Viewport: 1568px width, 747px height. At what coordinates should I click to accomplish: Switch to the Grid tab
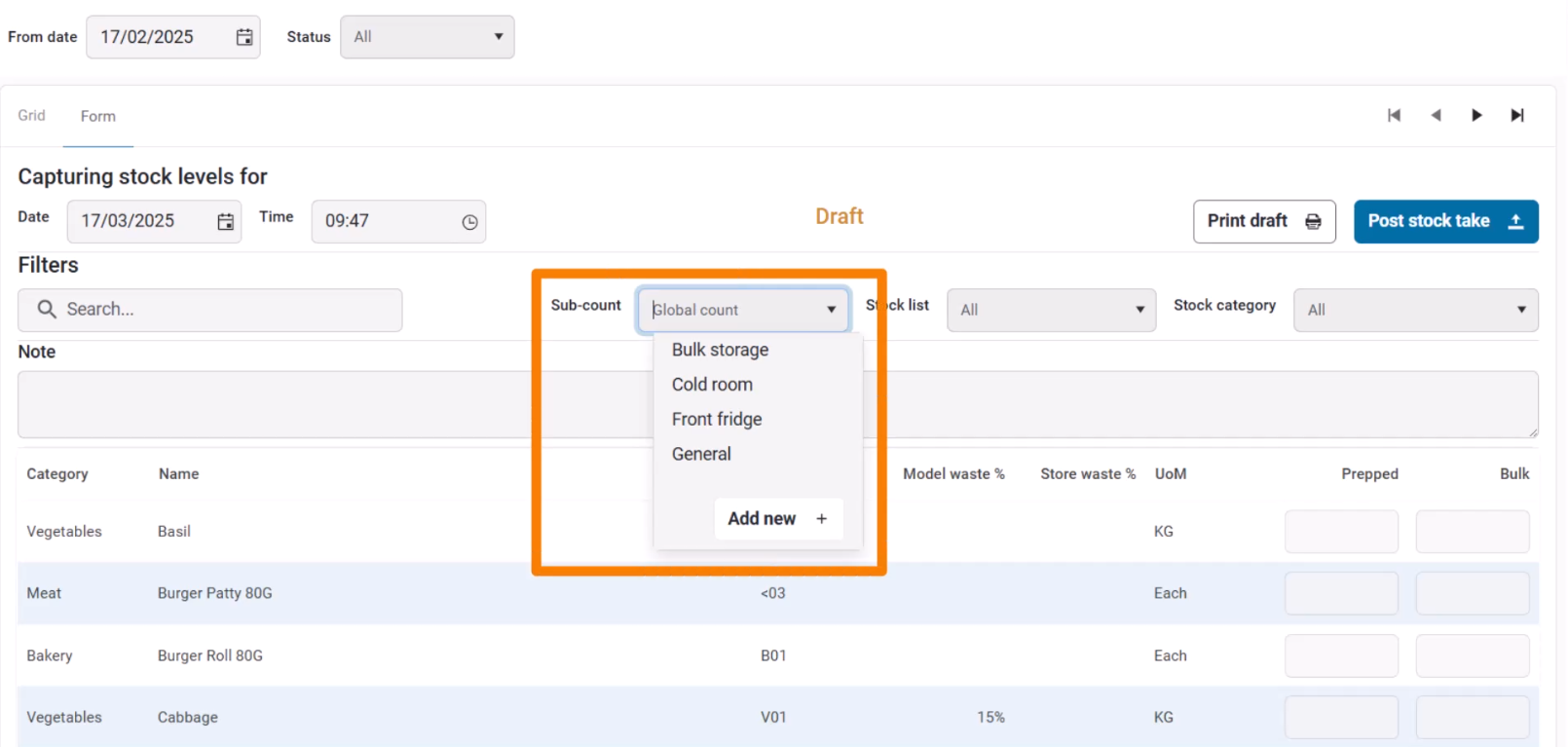[x=31, y=115]
